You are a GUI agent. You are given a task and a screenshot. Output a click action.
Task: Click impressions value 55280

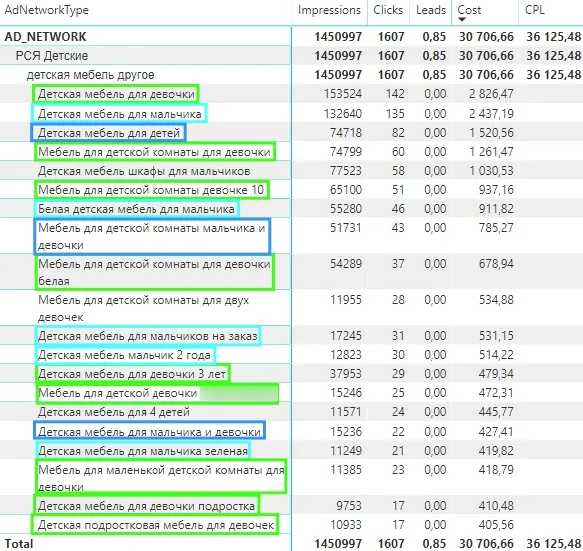346,209
